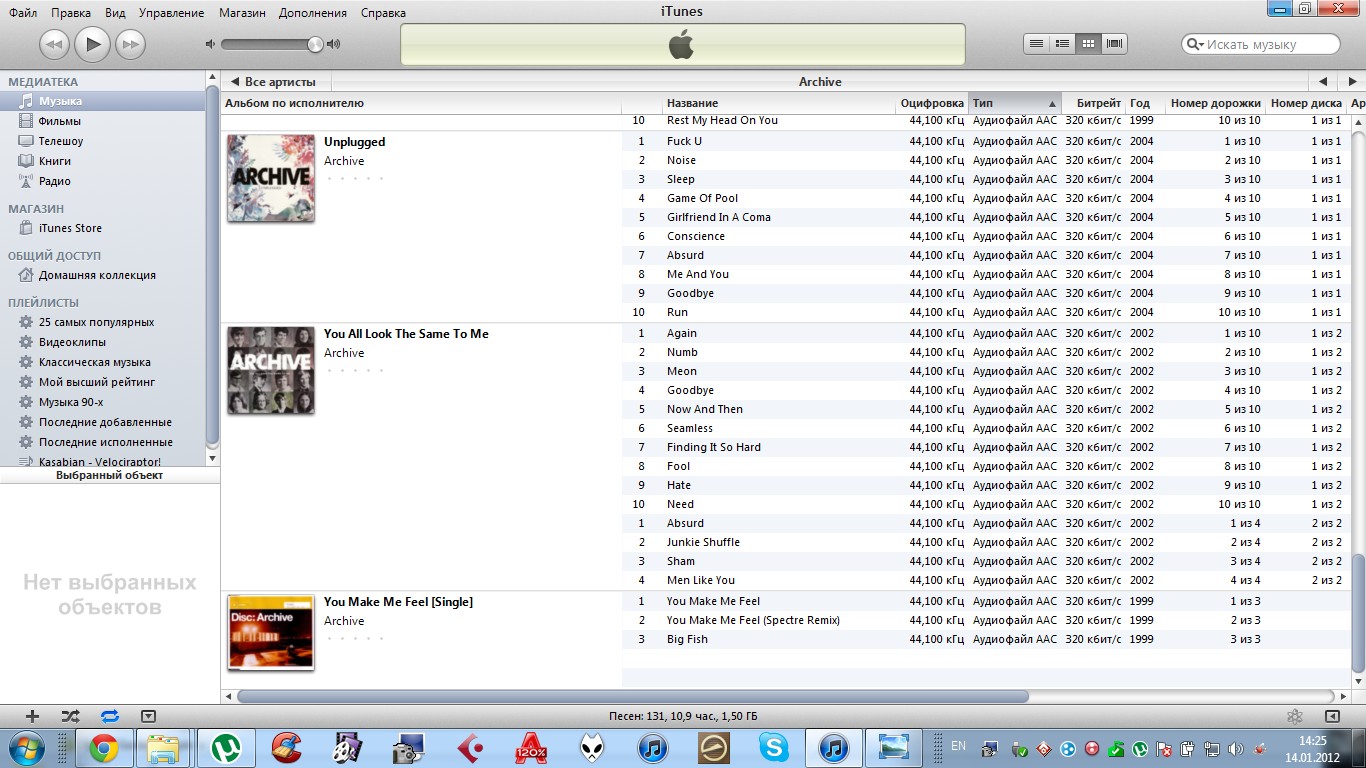Open the iTunes Store
Viewport: 1366px width, 768px height.
70,228
